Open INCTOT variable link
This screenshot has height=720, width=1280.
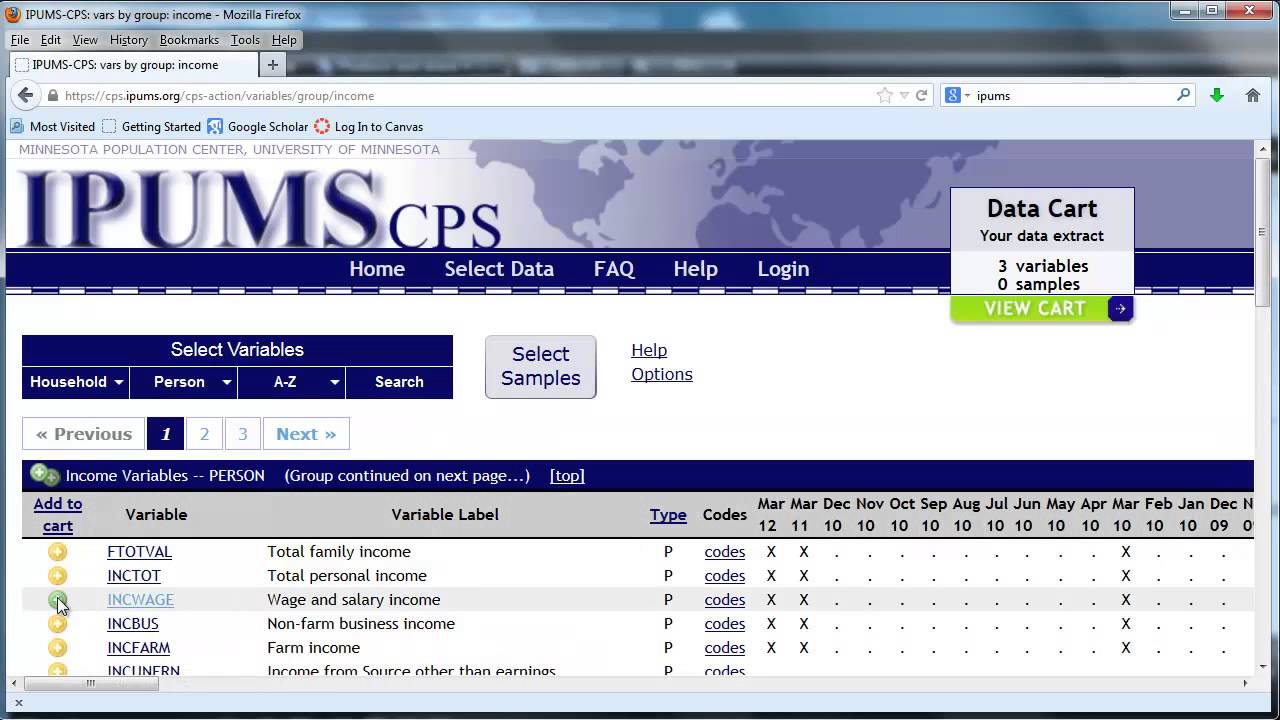(x=134, y=576)
